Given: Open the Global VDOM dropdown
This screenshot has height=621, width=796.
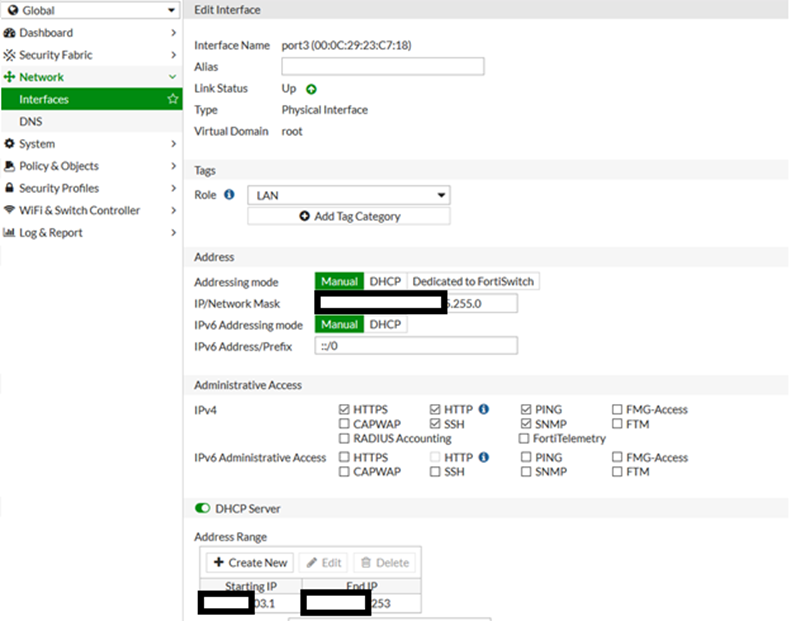Looking at the screenshot, I should [90, 11].
